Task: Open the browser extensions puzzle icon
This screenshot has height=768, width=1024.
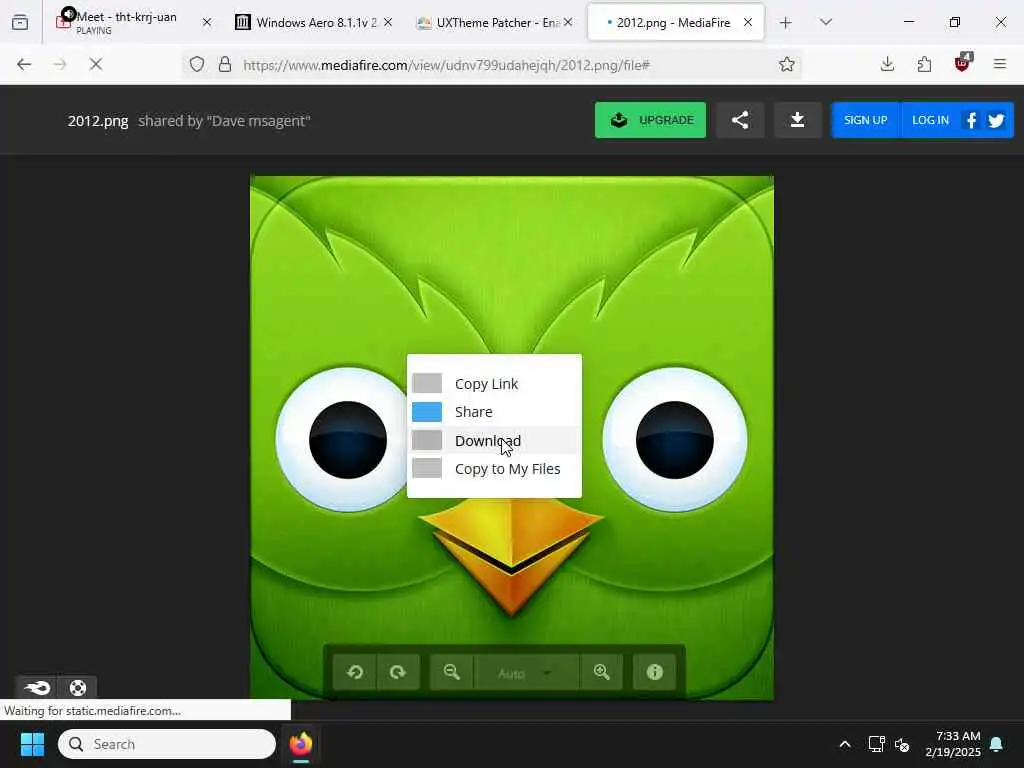Action: click(924, 64)
